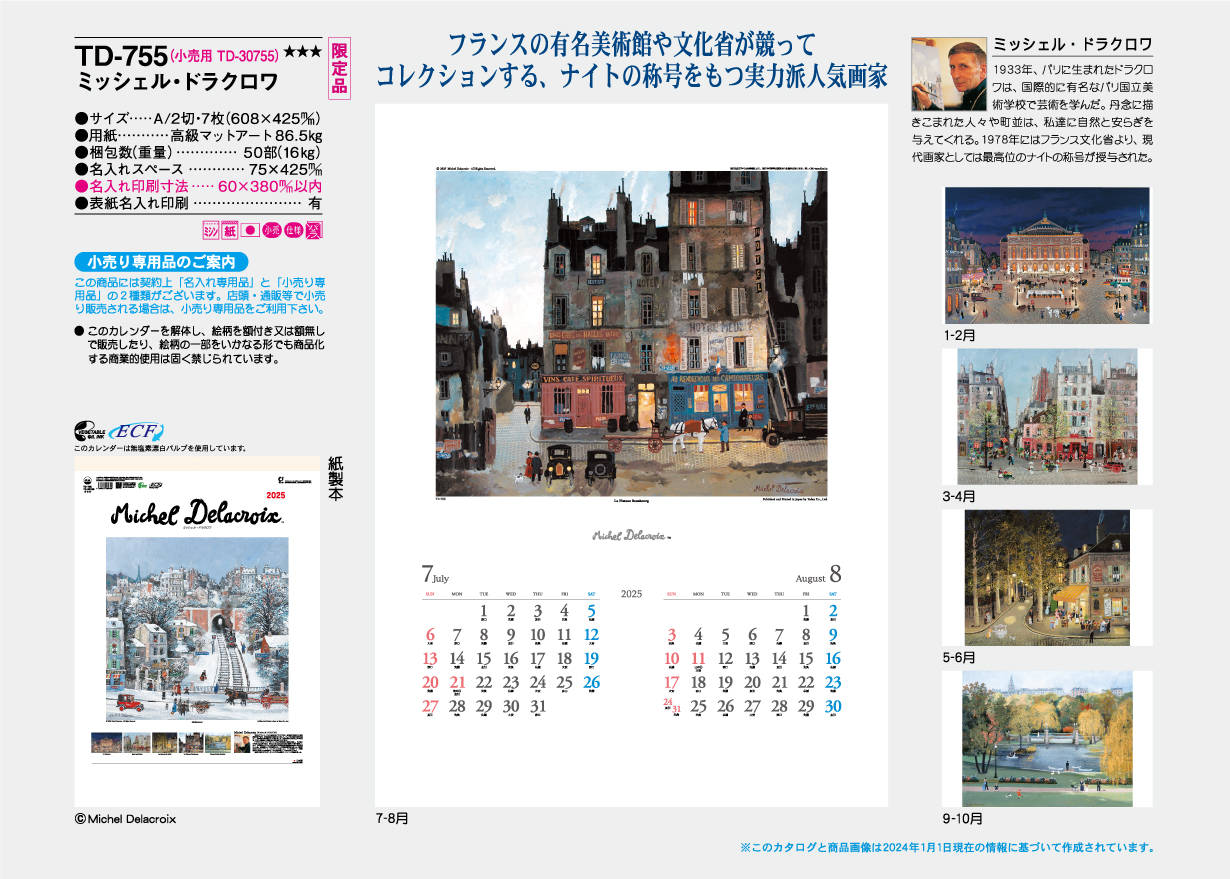Viewport: 1230px width, 879px height.
Task: Open the 3-4月 Paris street thumbnail
Action: click(1047, 417)
